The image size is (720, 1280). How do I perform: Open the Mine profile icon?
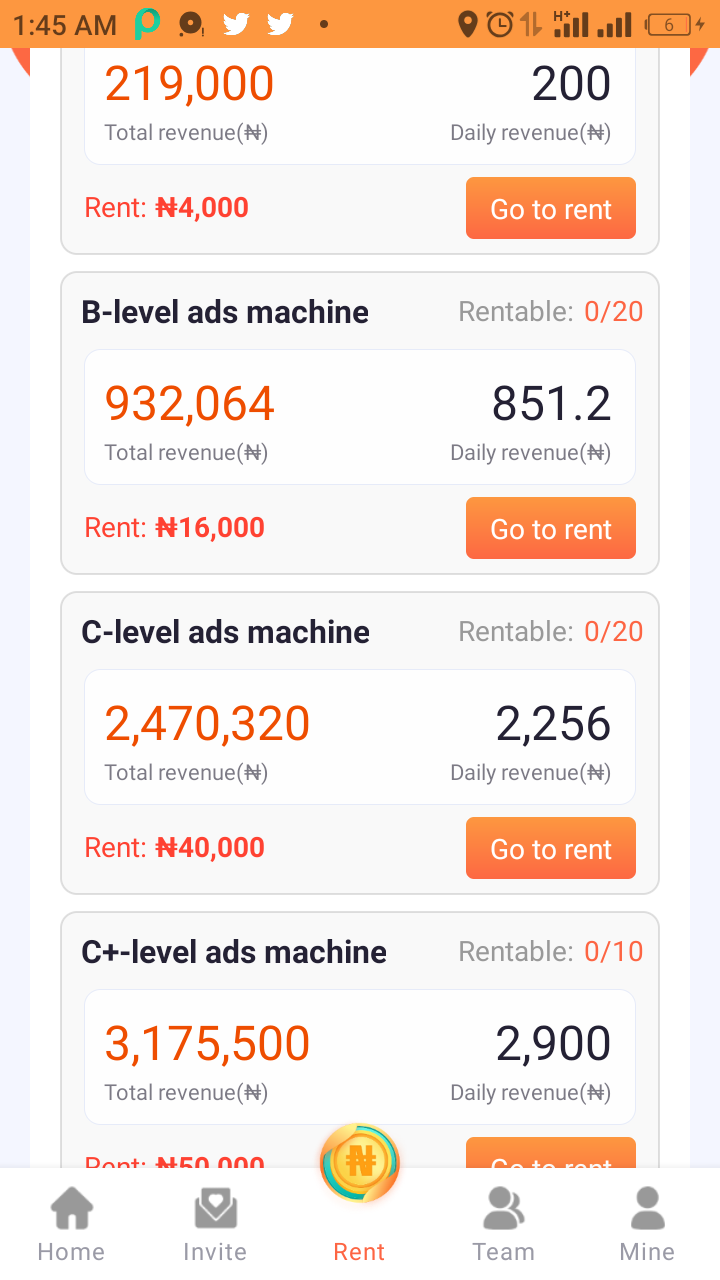[x=648, y=1208]
